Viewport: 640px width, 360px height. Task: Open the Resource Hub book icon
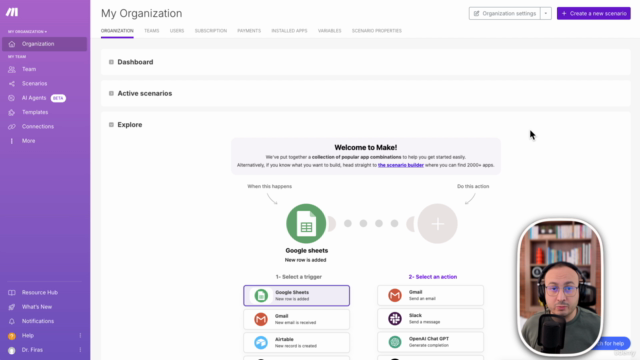pos(12,293)
